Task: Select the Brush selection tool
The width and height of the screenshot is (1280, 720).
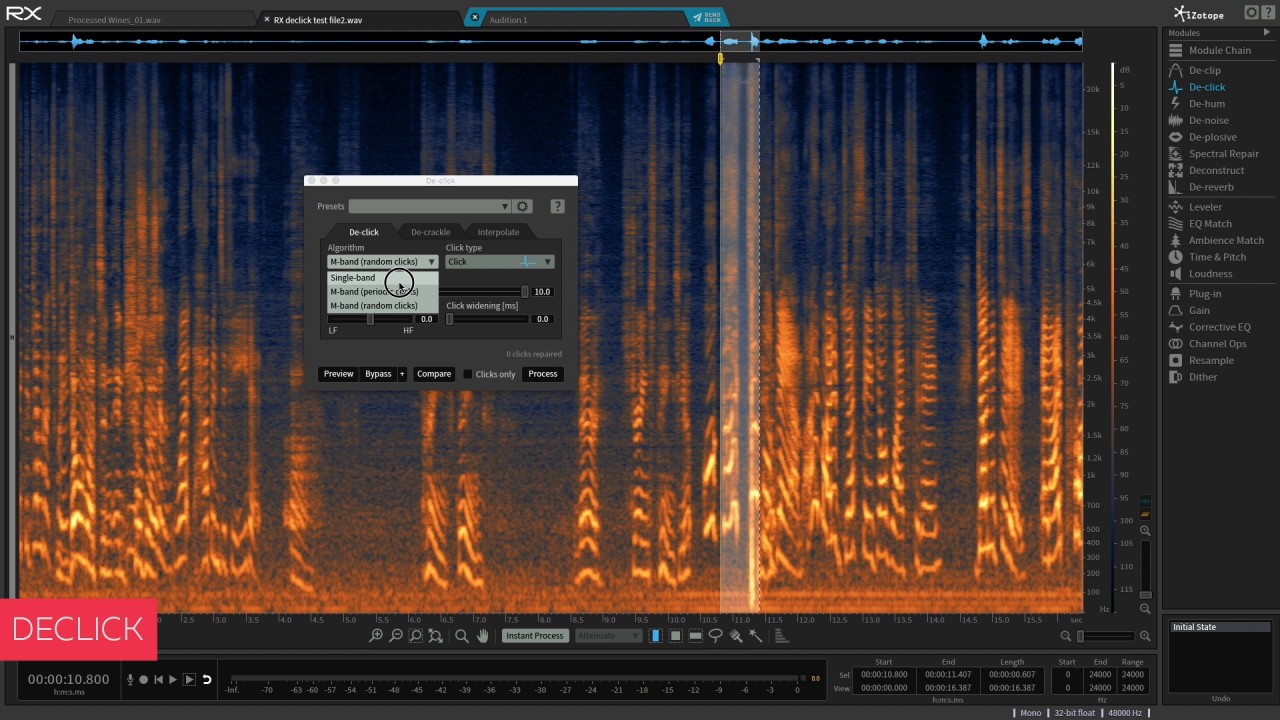Action: (736, 636)
